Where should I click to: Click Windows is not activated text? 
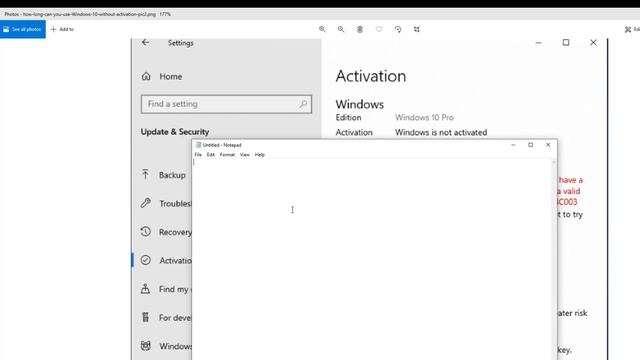(x=441, y=132)
